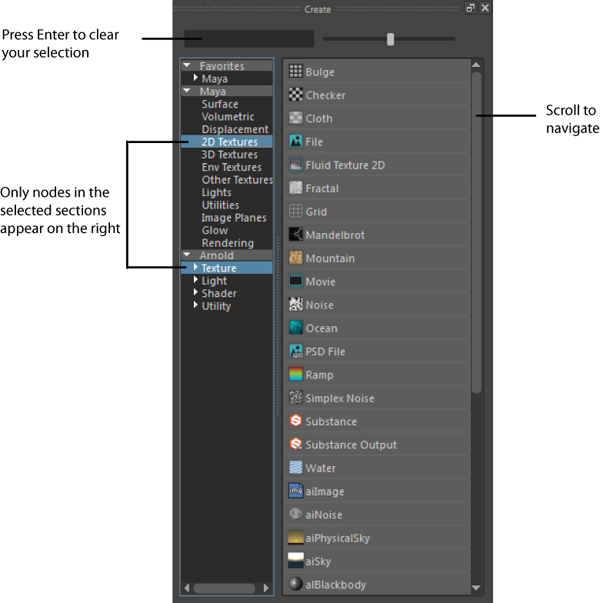The width and height of the screenshot is (600, 603).
Task: Float the Create panel with the undock icon
Action: [470, 8]
